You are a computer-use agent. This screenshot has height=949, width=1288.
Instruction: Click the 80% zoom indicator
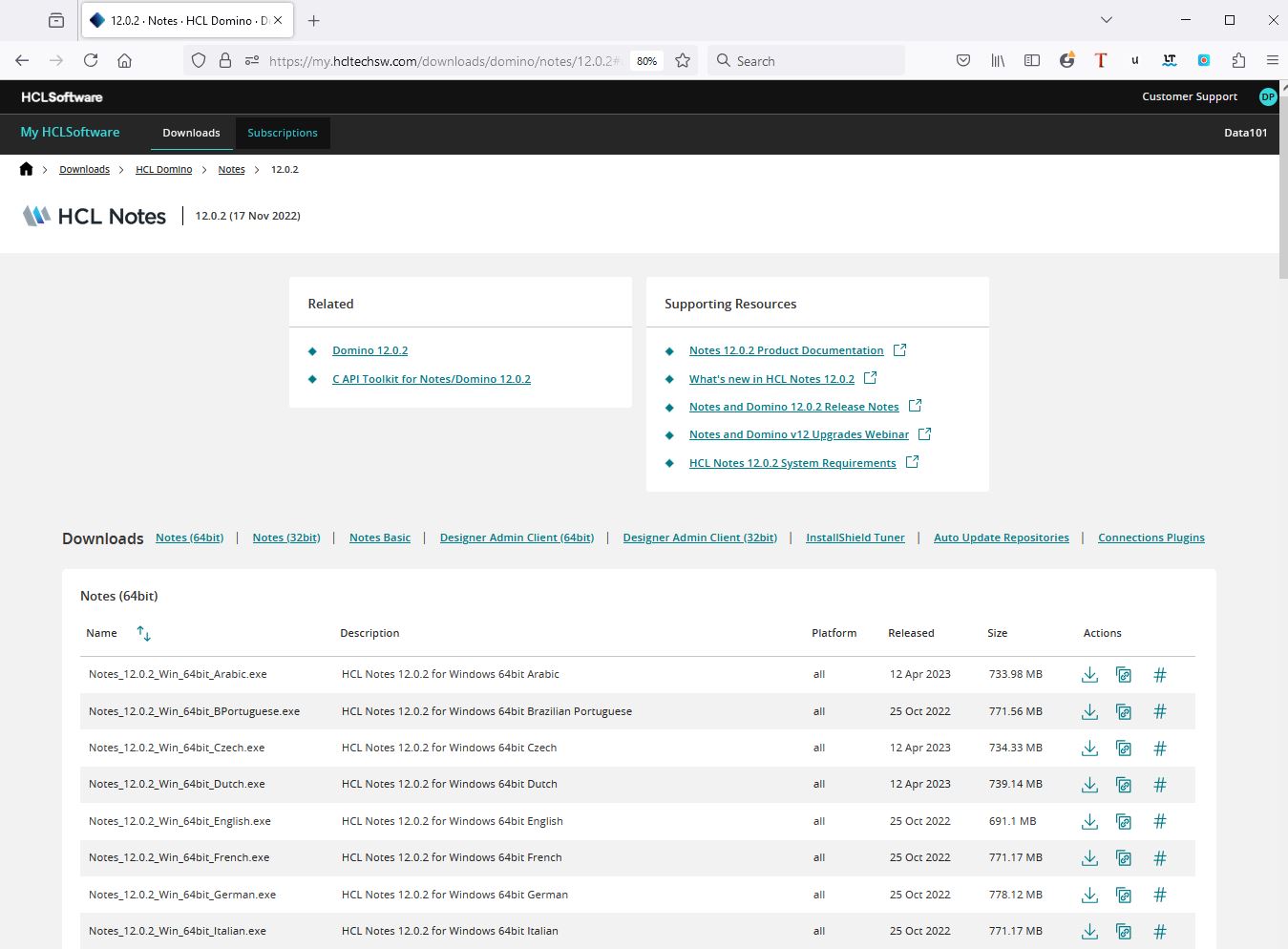[646, 60]
